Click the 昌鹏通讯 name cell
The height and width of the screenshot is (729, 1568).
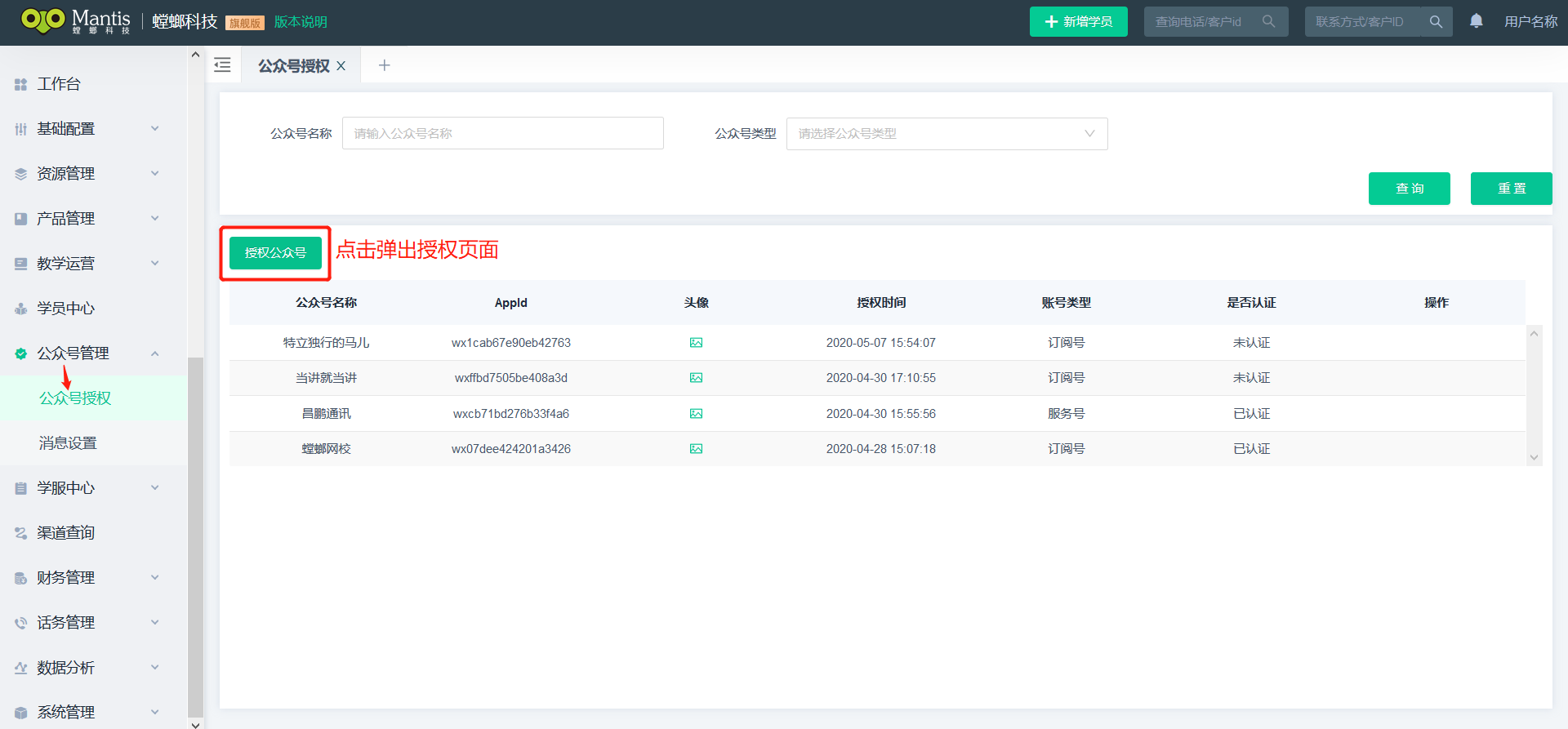pyautogui.click(x=326, y=414)
